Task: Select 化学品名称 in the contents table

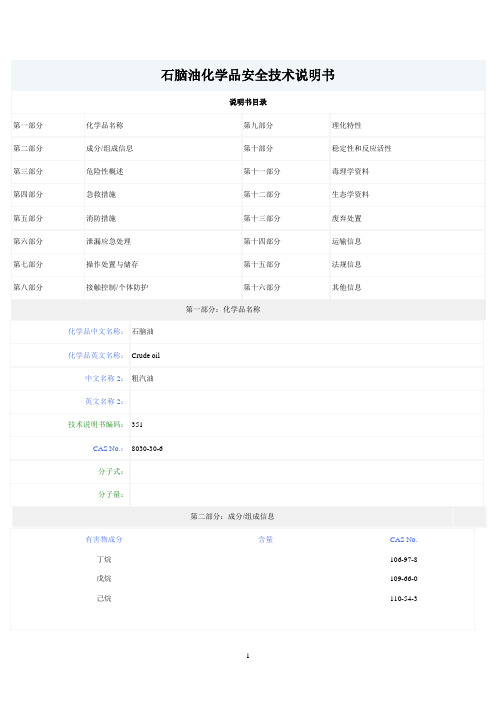Action: 105,125
